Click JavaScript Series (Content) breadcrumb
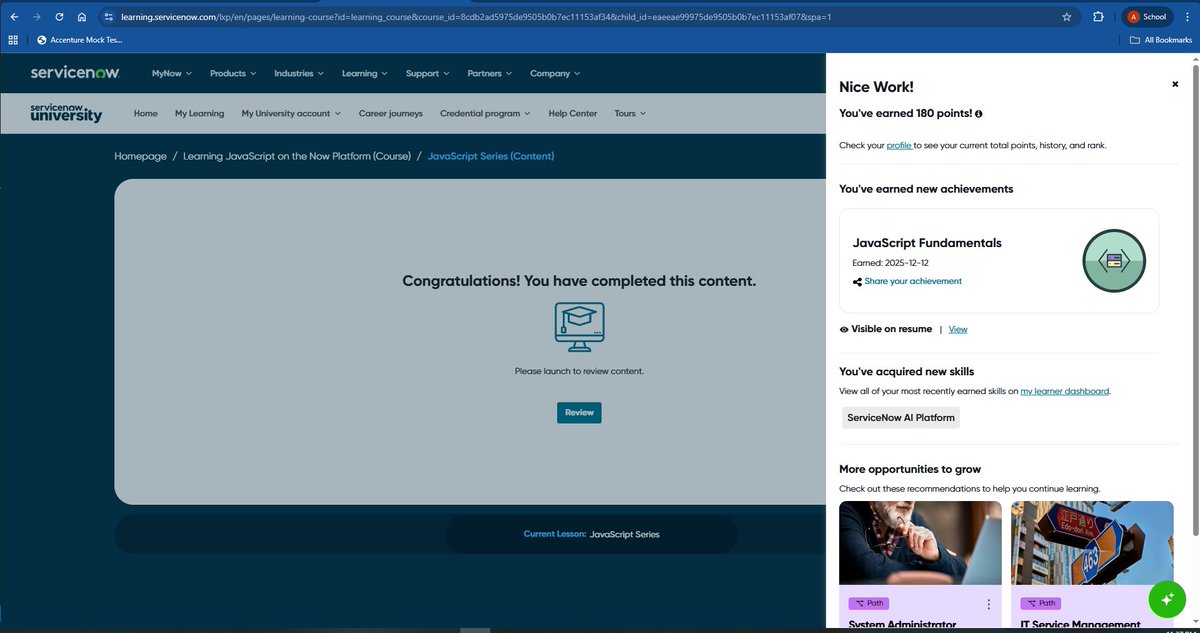 point(491,156)
